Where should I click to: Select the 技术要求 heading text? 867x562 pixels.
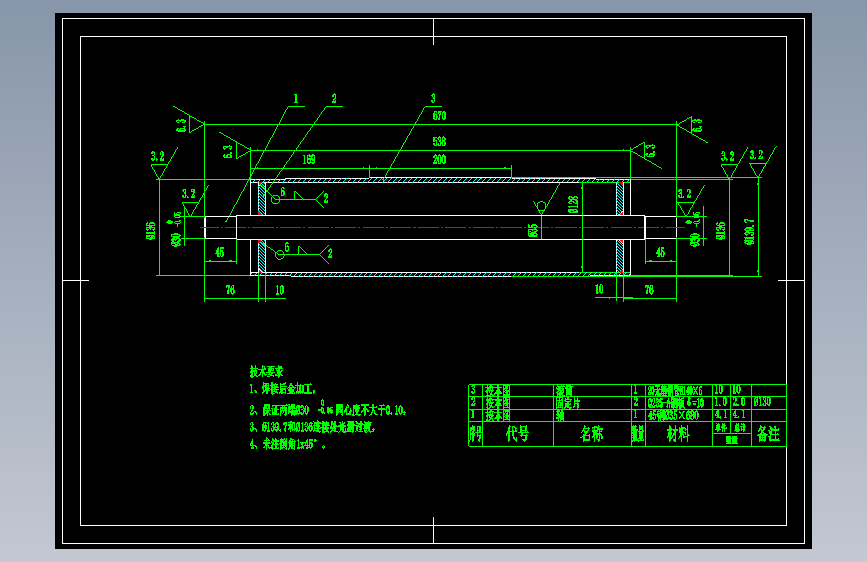(x=267, y=371)
